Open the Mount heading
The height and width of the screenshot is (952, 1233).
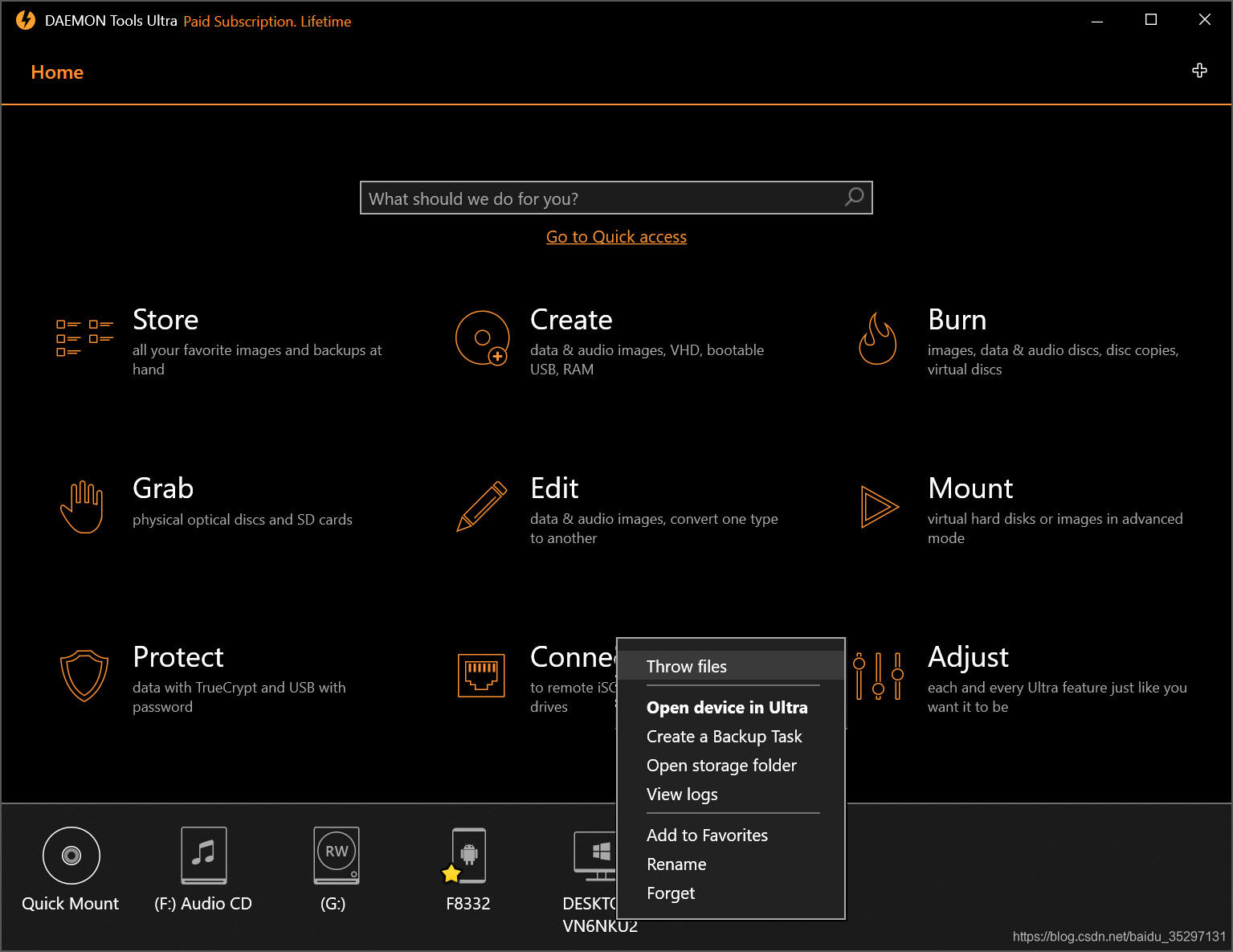970,488
